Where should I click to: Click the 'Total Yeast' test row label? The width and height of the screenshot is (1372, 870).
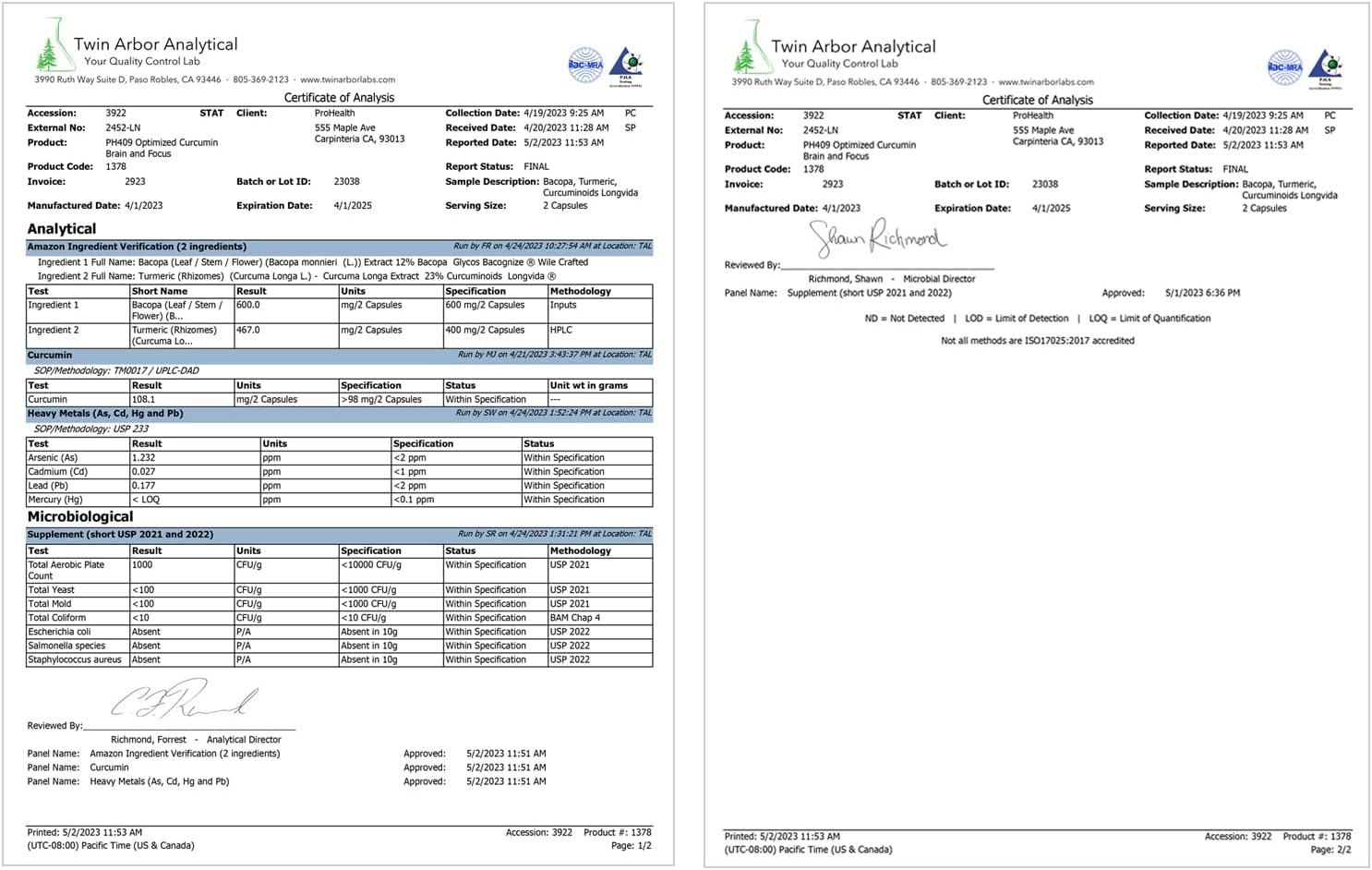click(x=51, y=590)
